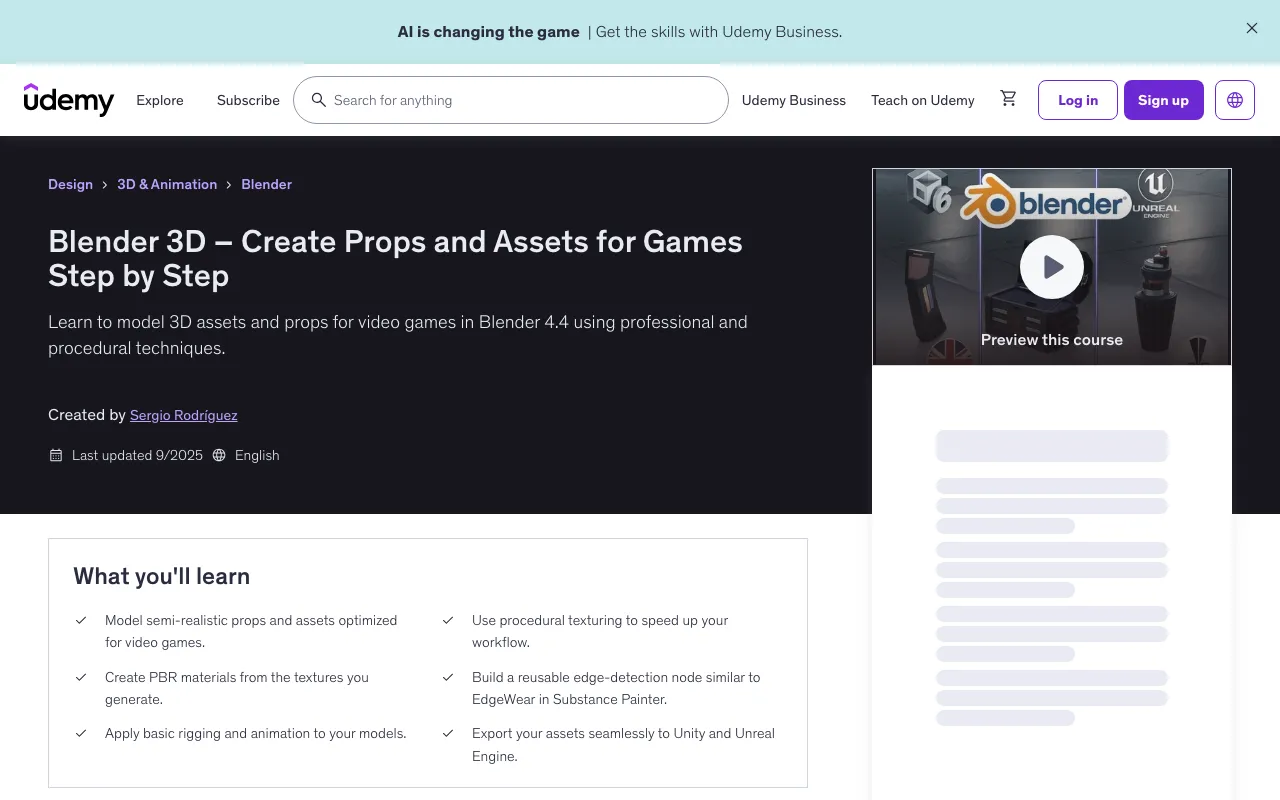This screenshot has width=1280, height=800.
Task: Open the Subscribe menu
Action: pyautogui.click(x=248, y=100)
